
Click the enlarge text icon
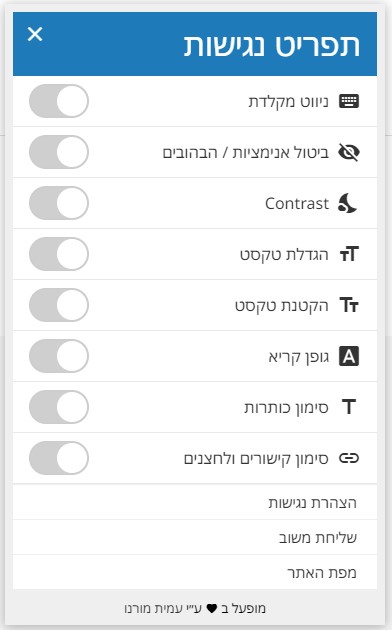pyautogui.click(x=349, y=254)
